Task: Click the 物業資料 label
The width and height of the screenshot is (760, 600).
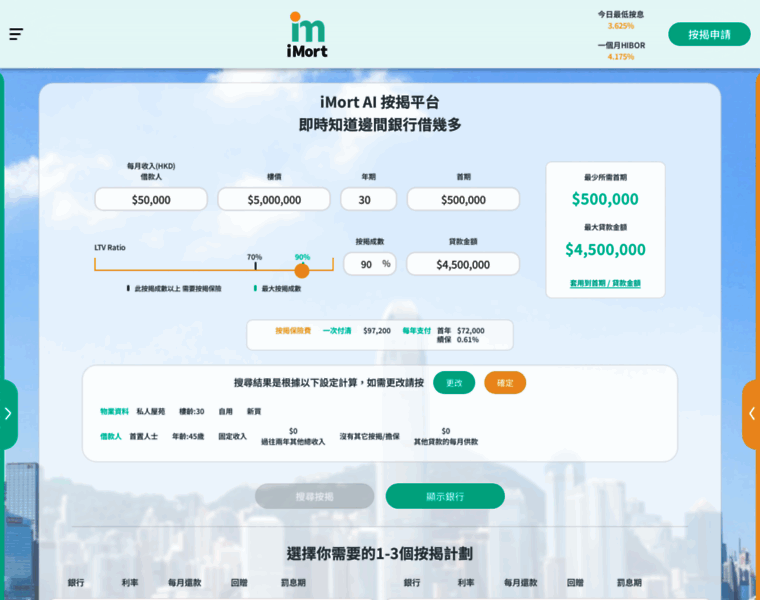Action: tap(114, 411)
